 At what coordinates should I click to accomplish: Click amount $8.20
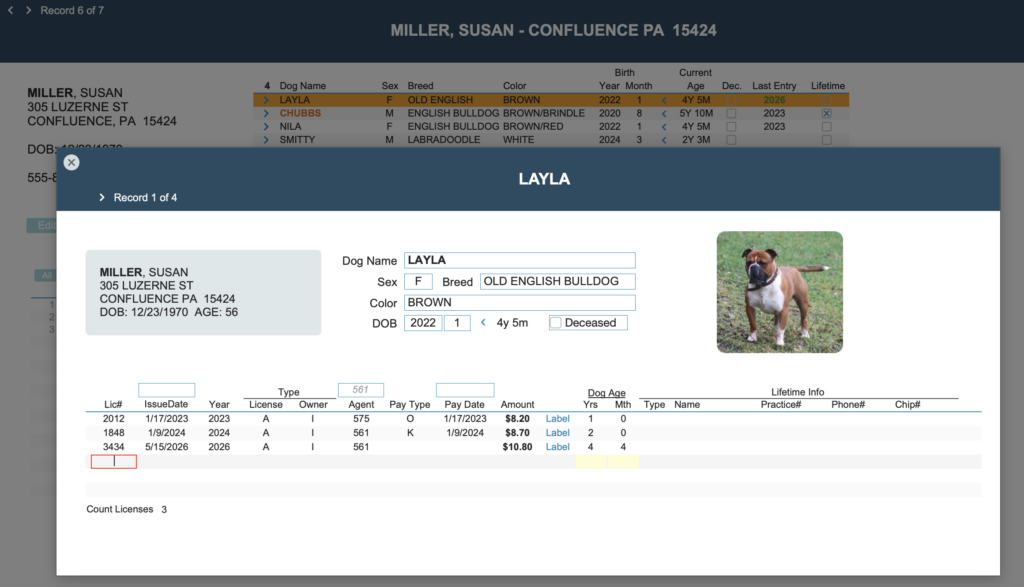517,419
